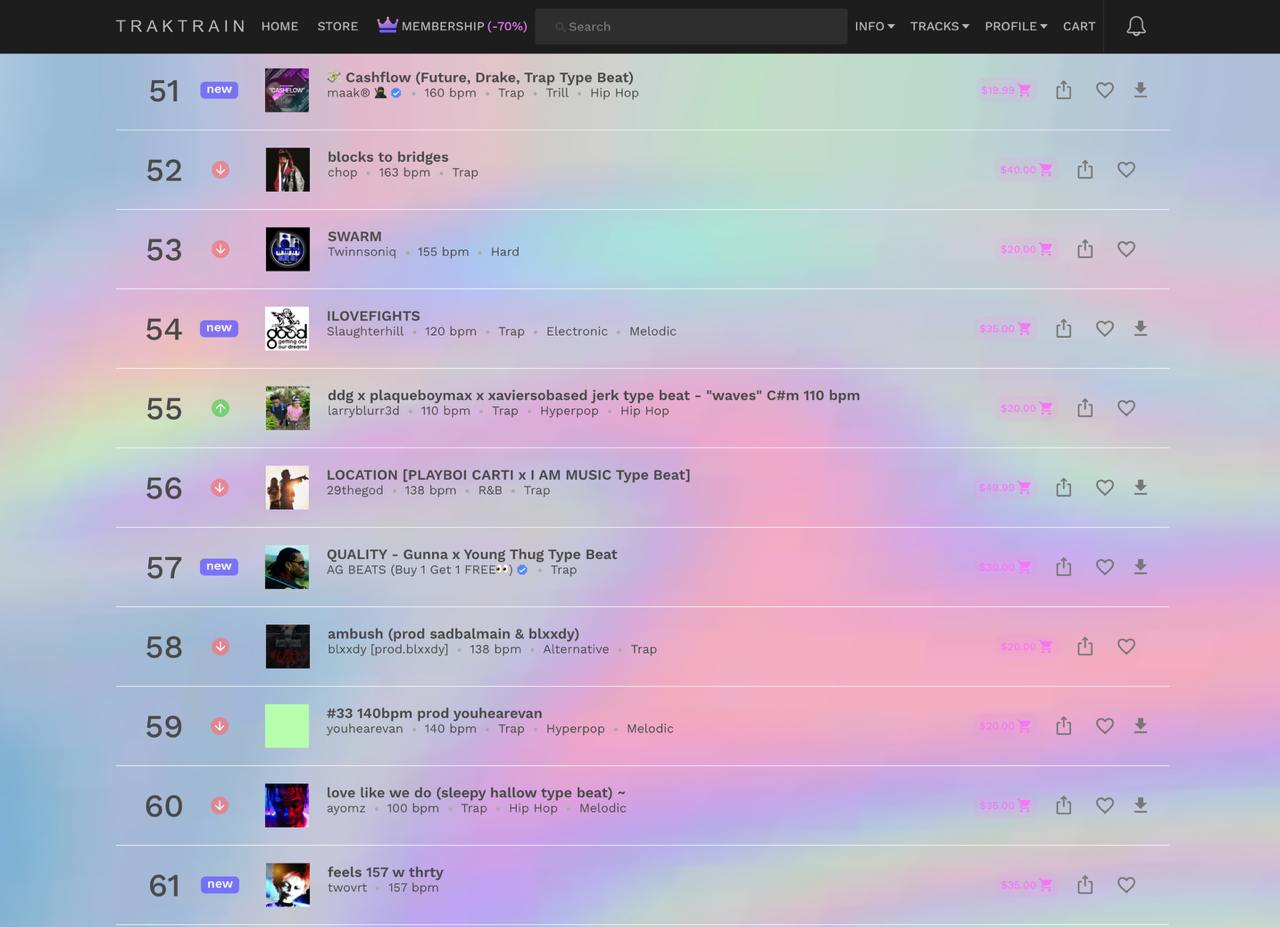Screen dimensions: 1280x927
Task: Like the ddg waves jerk beat
Action: tap(1126, 408)
